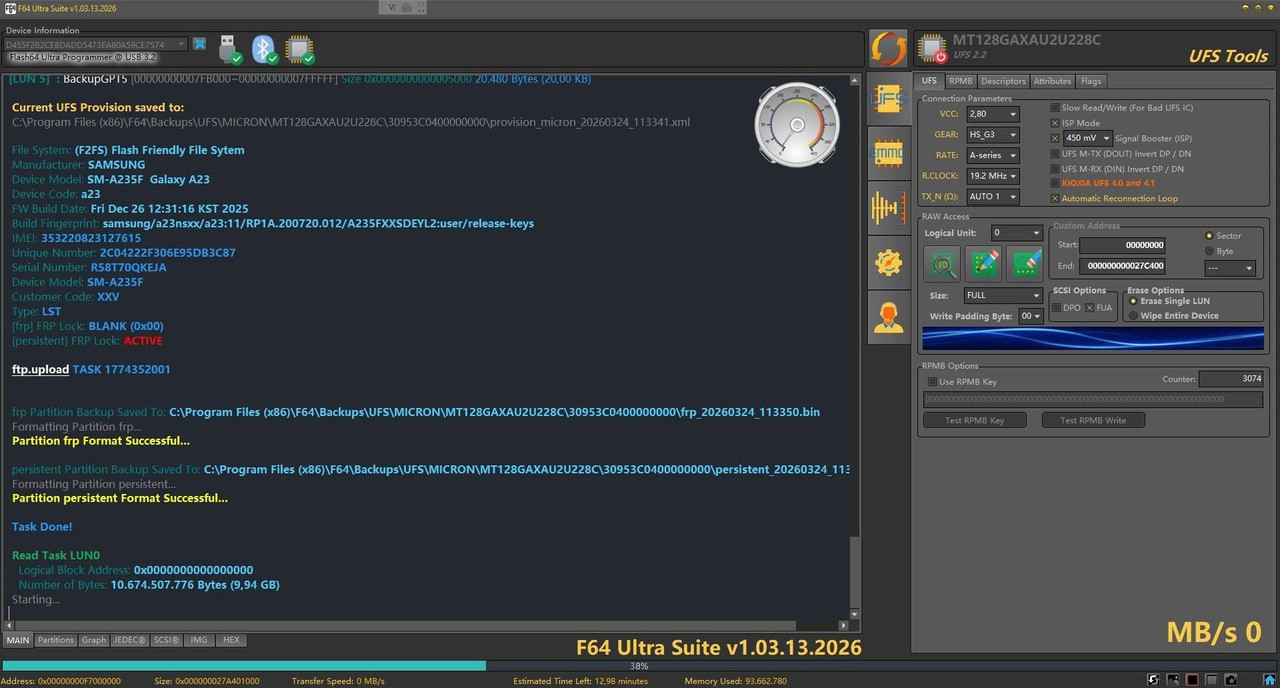Switch to Attributes tab
1280x688 pixels.
click(x=1052, y=81)
